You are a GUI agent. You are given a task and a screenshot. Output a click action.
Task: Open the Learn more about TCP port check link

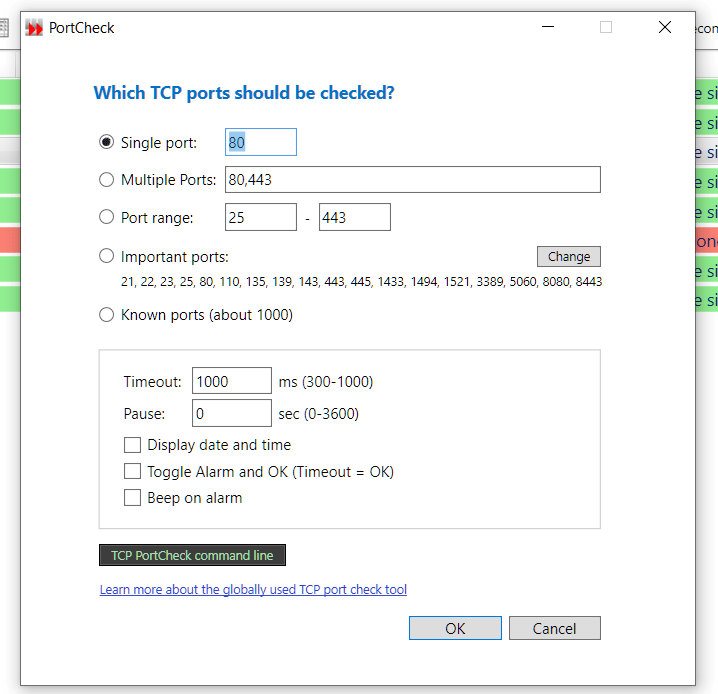[x=253, y=589]
